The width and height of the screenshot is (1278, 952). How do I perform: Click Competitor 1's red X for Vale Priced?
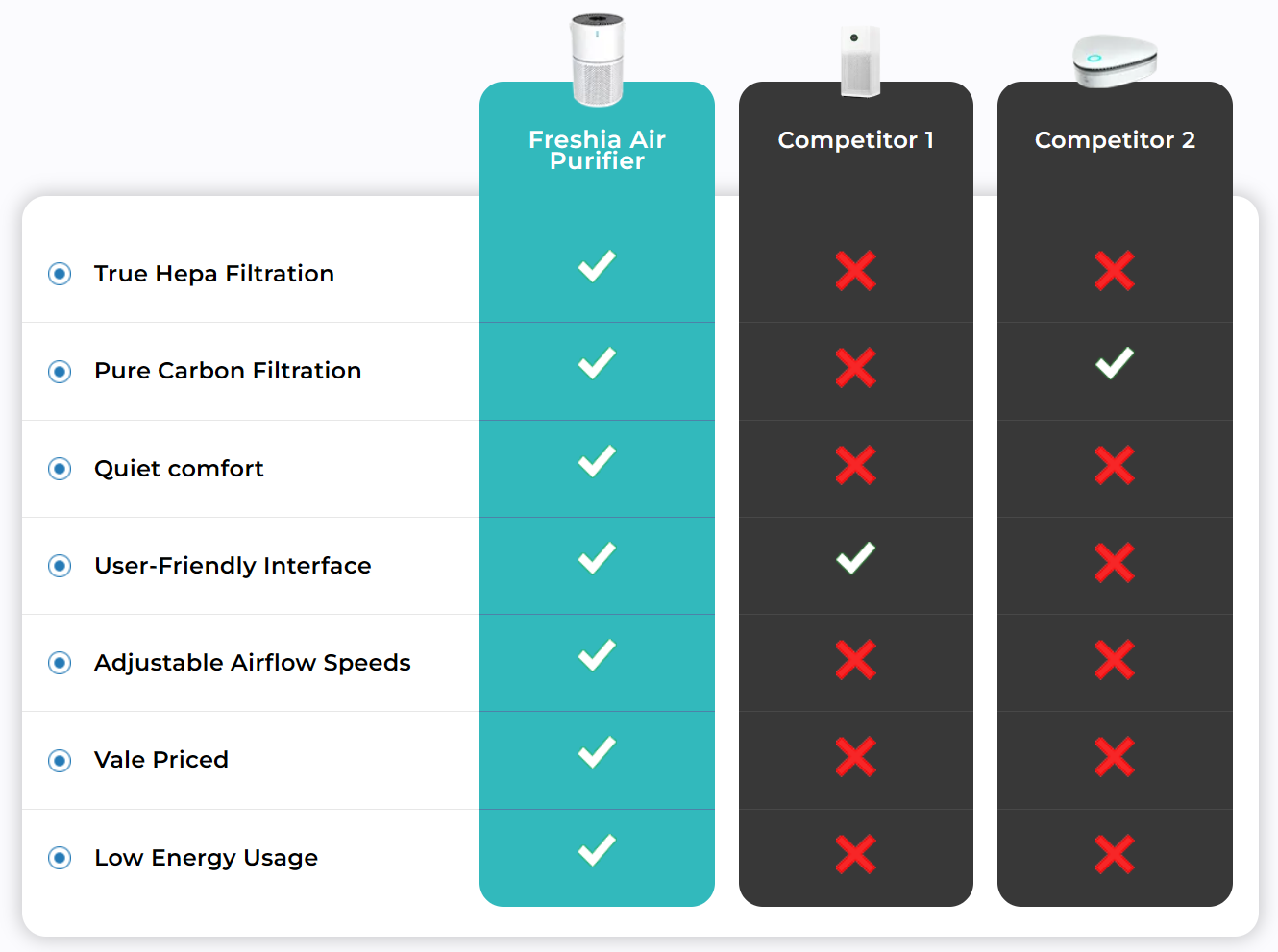(855, 757)
